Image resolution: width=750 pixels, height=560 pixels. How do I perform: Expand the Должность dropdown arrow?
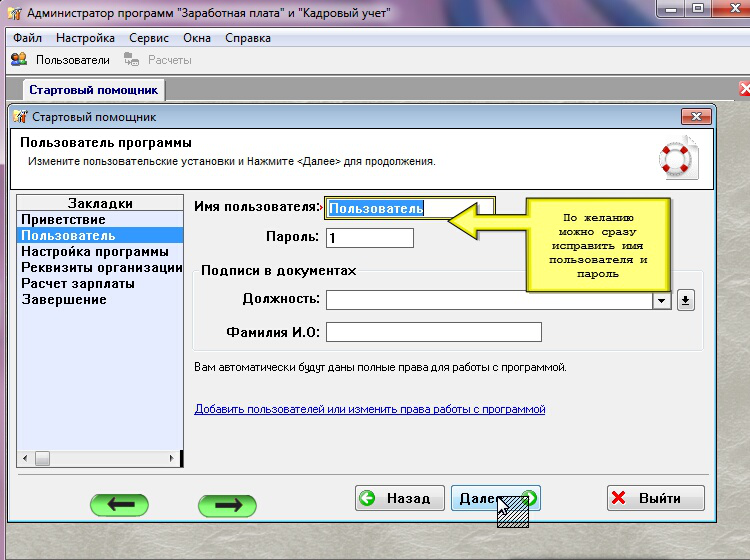(662, 300)
